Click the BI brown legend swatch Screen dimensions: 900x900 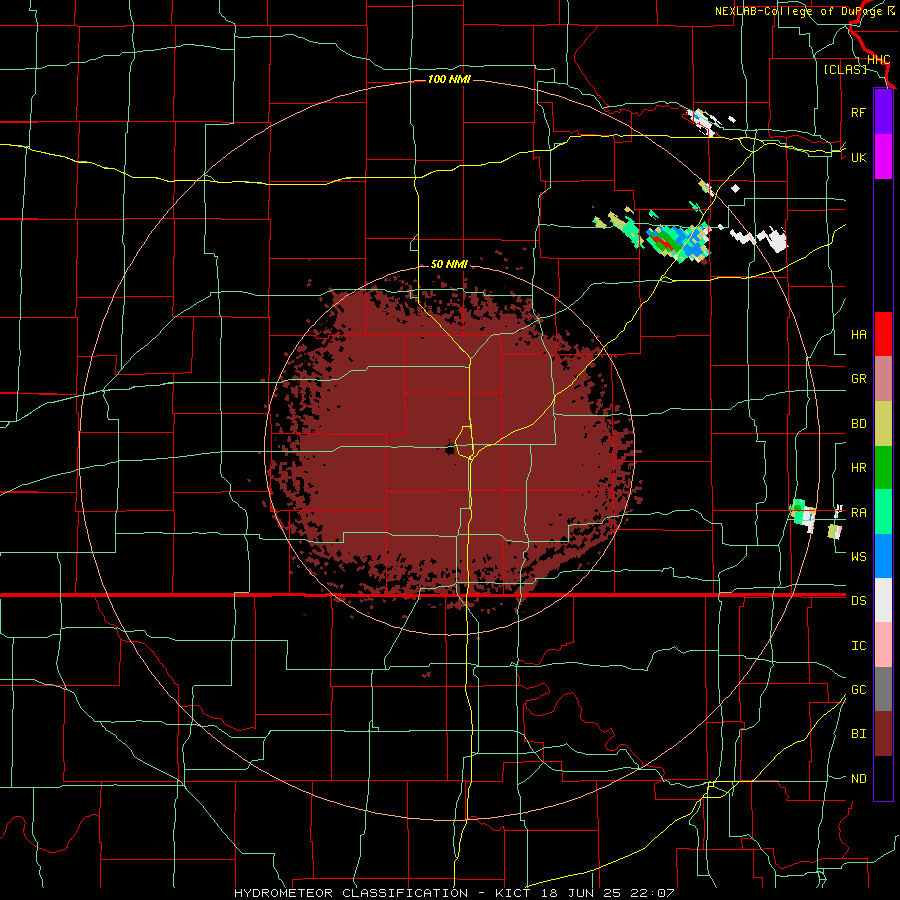(883, 734)
